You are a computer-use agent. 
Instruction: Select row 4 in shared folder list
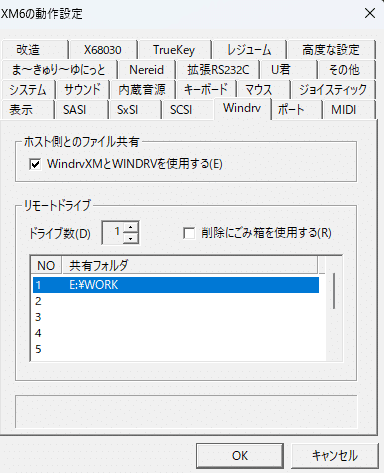(176, 333)
